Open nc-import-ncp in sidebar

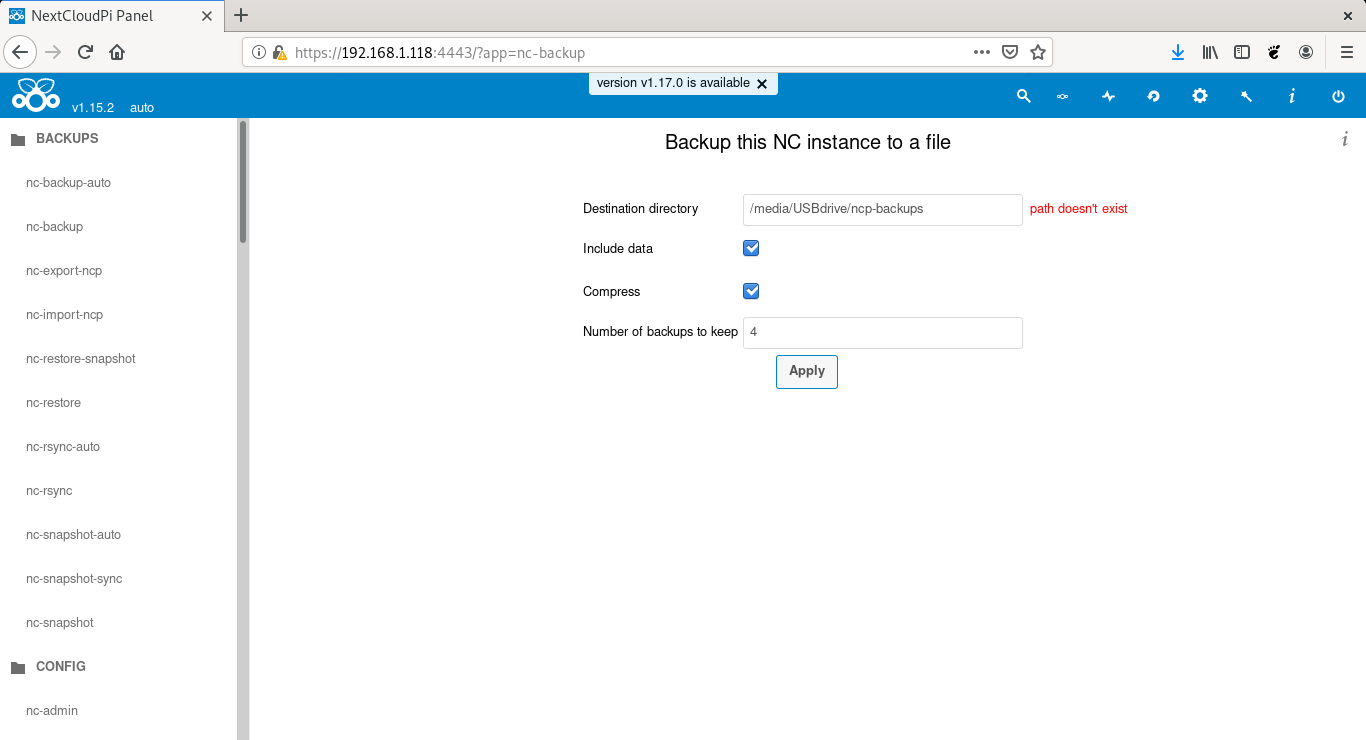coord(64,315)
